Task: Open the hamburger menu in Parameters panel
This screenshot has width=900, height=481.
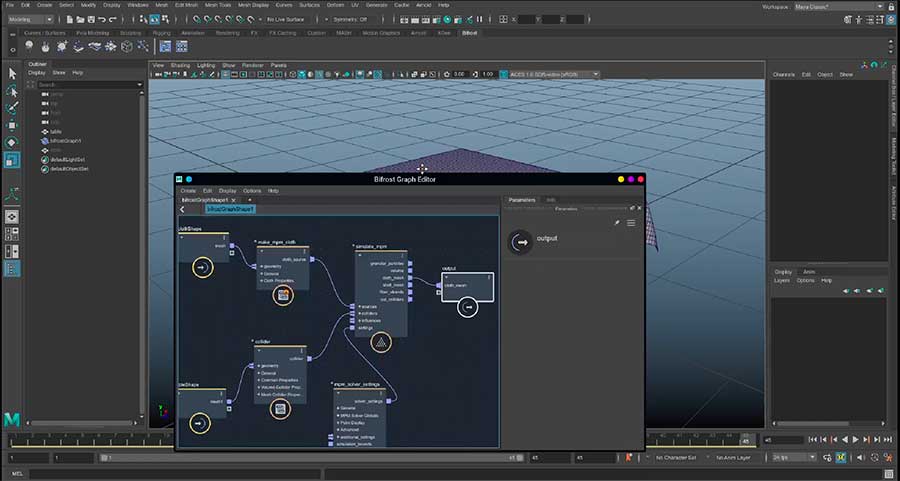Action: point(631,223)
